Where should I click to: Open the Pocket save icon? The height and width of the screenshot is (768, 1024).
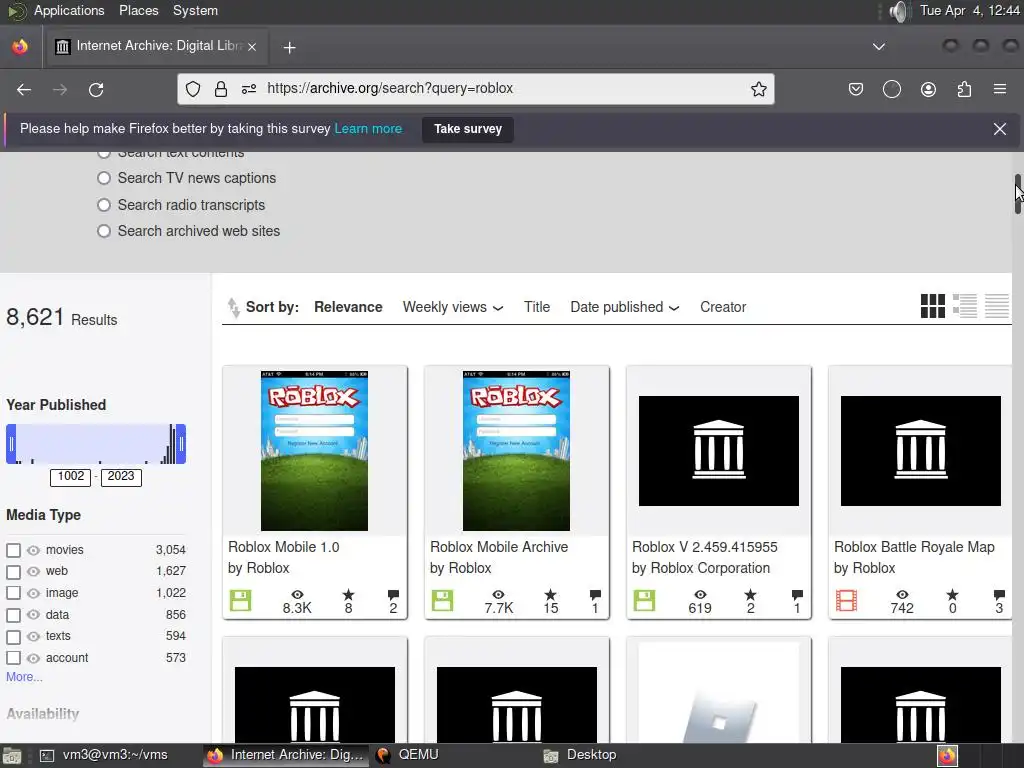pos(856,89)
